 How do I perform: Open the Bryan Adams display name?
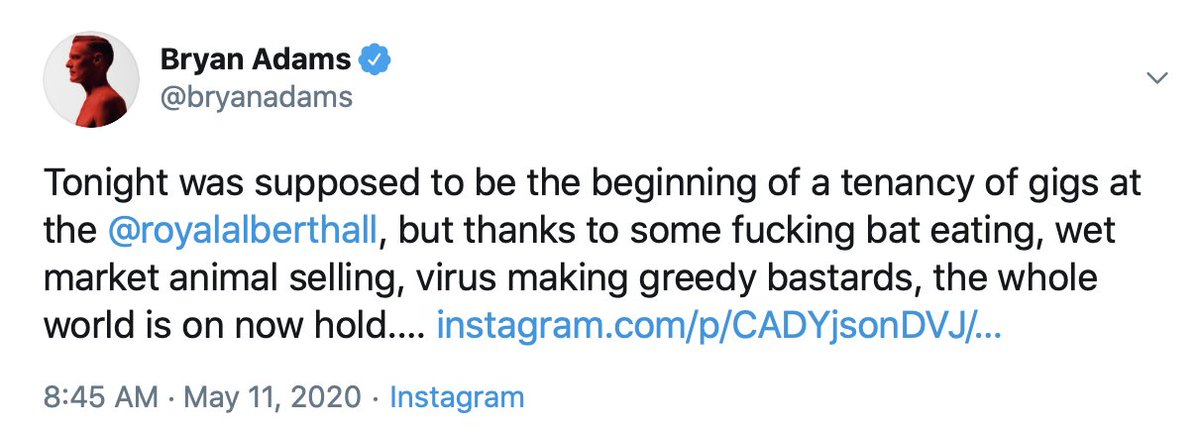click(255, 61)
